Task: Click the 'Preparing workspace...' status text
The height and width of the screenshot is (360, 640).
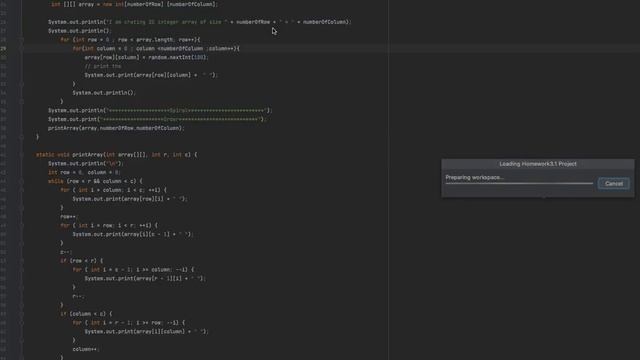Action: (x=475, y=177)
